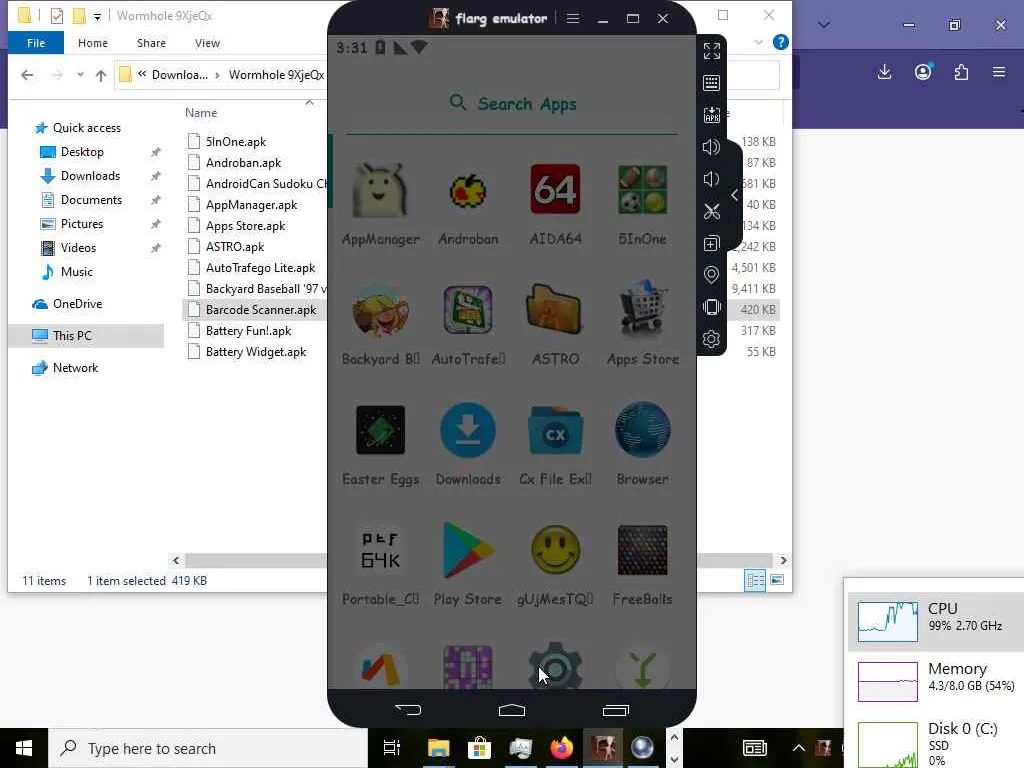The image size is (1024, 768).
Task: Tap the Android recent apps button
Action: pos(615,710)
